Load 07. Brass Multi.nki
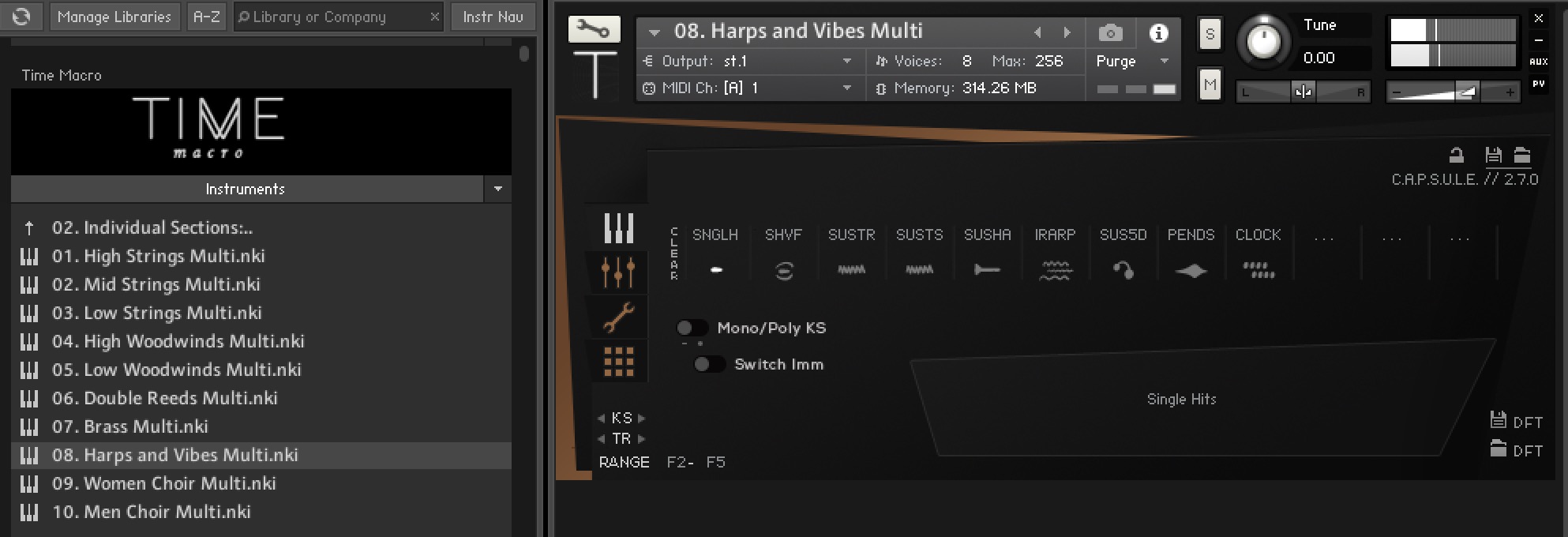The width and height of the screenshot is (1568, 537). (x=261, y=426)
